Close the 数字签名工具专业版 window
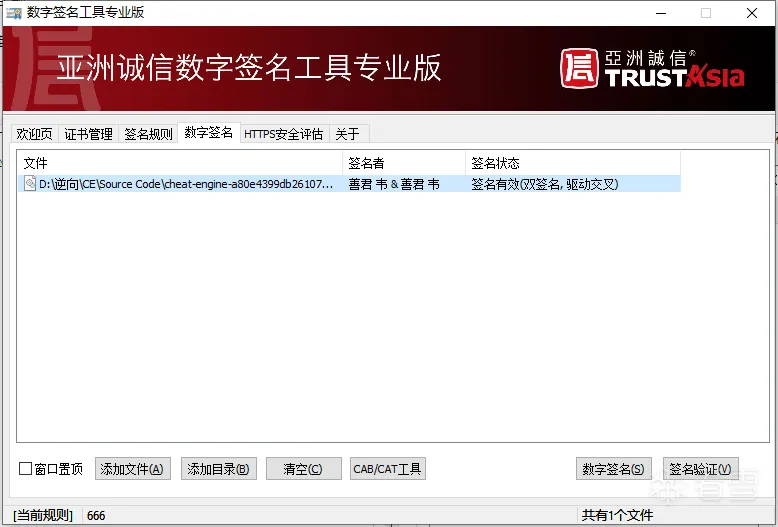778x527 pixels. tap(752, 13)
